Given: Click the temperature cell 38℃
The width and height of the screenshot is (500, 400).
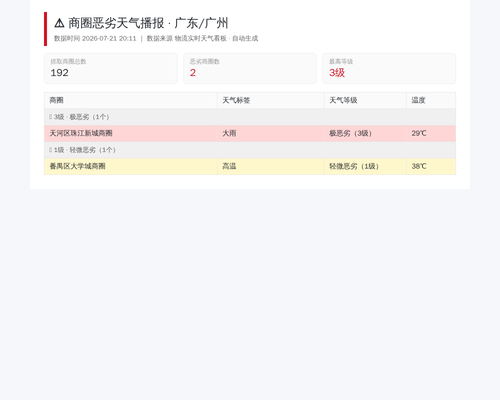Looking at the screenshot, I should [x=431, y=166].
